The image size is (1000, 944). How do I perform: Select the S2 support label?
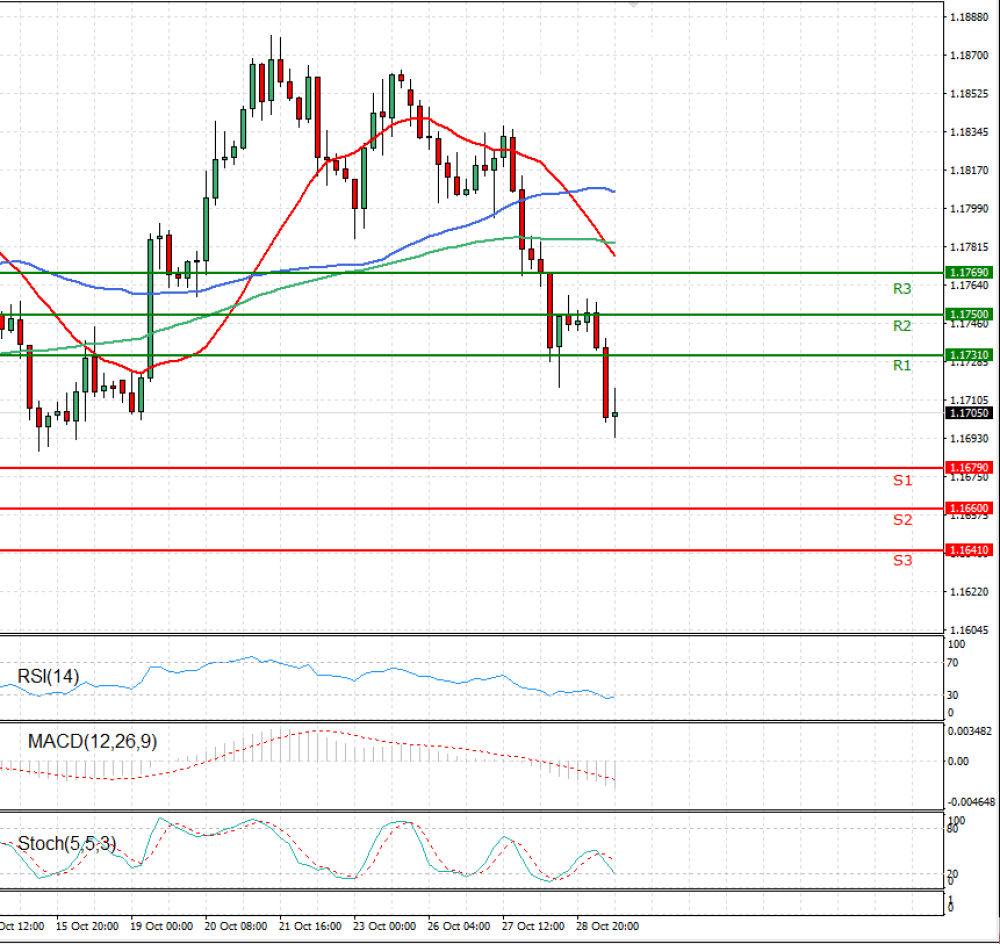902,520
